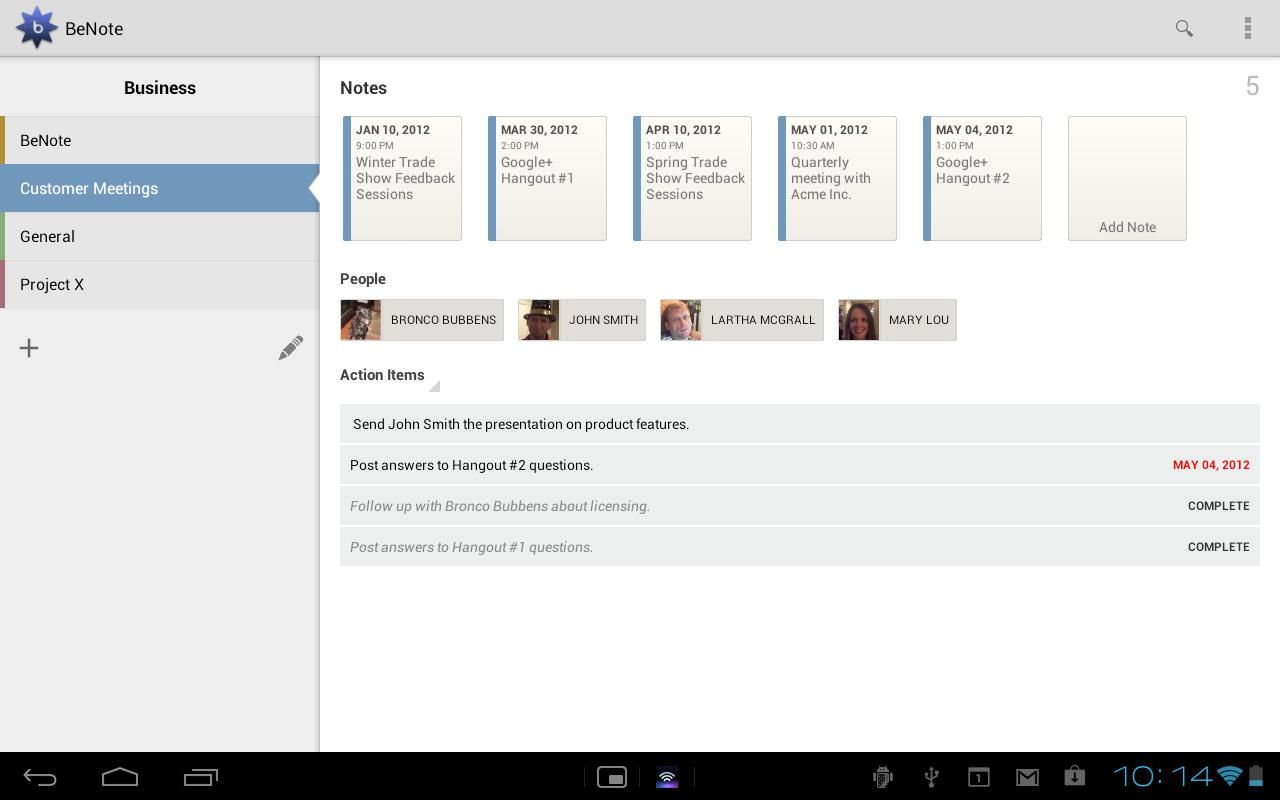Open the Recent Apps switcher
1280x800 pixels.
199,776
